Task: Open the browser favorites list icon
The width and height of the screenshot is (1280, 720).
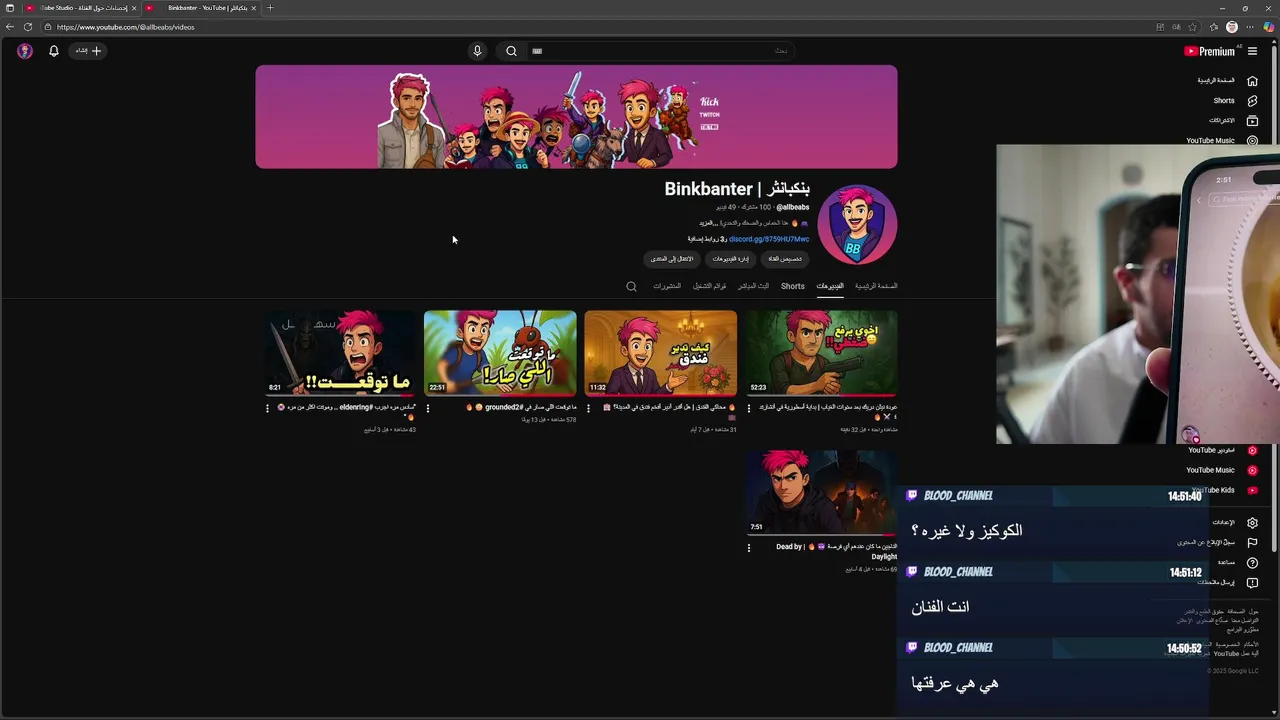Action: click(1214, 27)
